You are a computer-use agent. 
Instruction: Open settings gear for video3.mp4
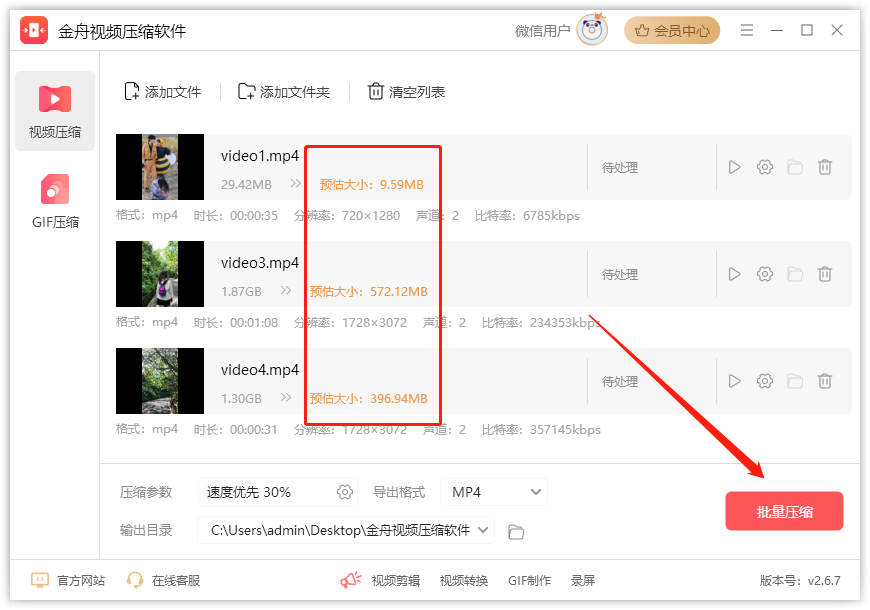click(765, 274)
